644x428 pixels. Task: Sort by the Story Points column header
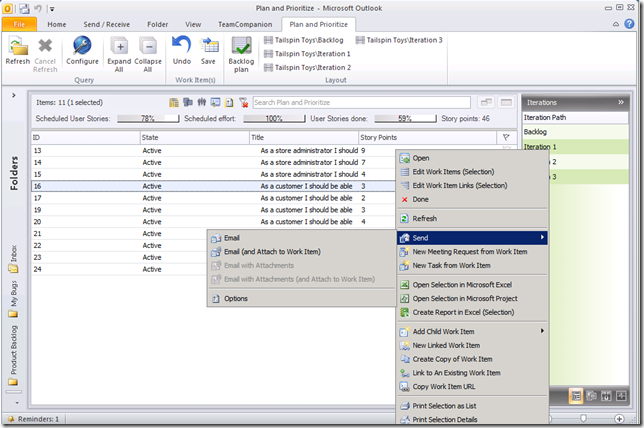coord(427,137)
